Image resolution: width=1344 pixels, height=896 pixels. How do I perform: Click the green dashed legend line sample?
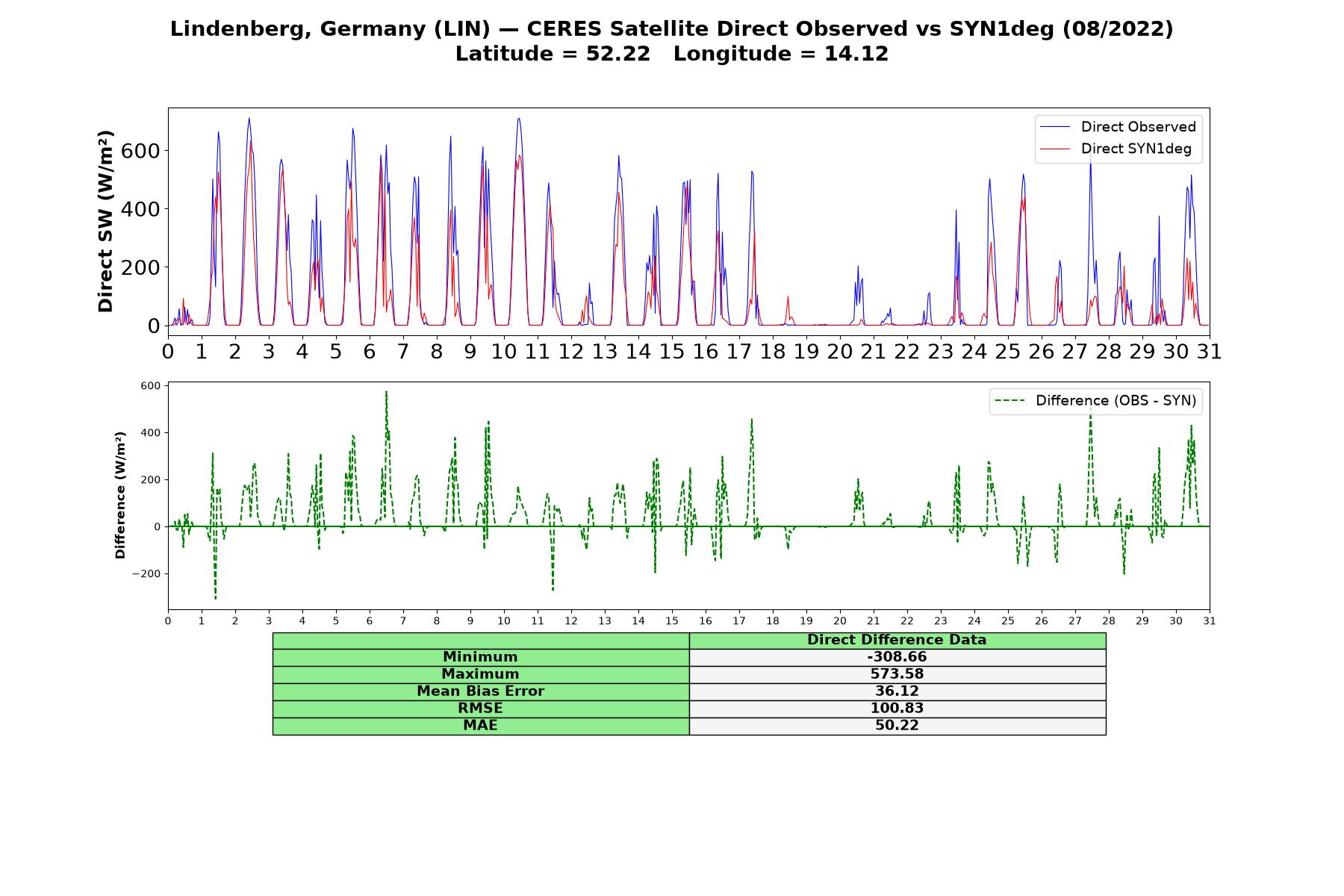coord(1009,401)
